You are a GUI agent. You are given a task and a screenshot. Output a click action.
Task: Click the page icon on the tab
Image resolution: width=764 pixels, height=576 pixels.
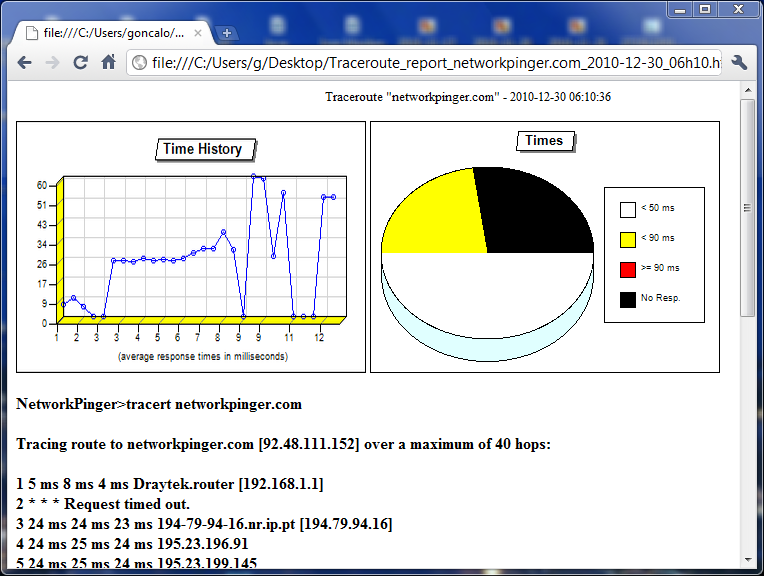coord(32,33)
